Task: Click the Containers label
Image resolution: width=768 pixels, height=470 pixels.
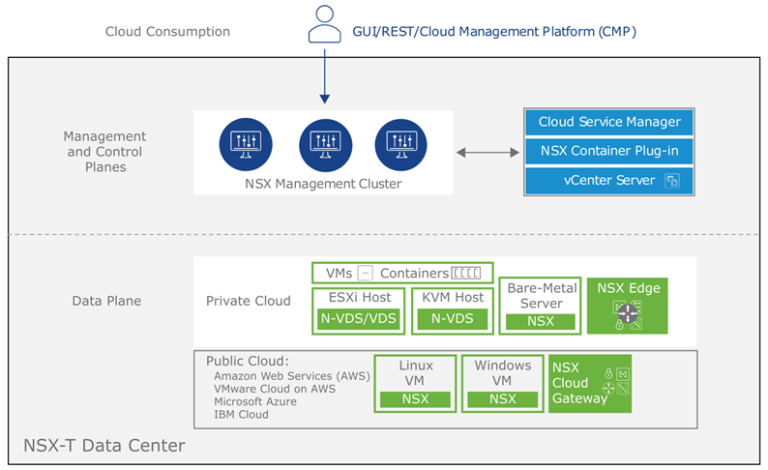Action: click(414, 273)
